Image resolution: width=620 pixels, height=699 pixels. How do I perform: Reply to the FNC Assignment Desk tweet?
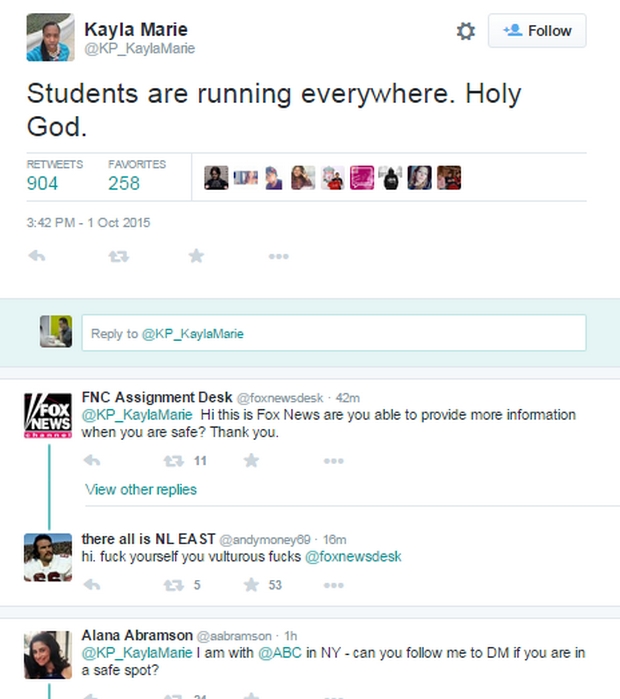click(92, 461)
